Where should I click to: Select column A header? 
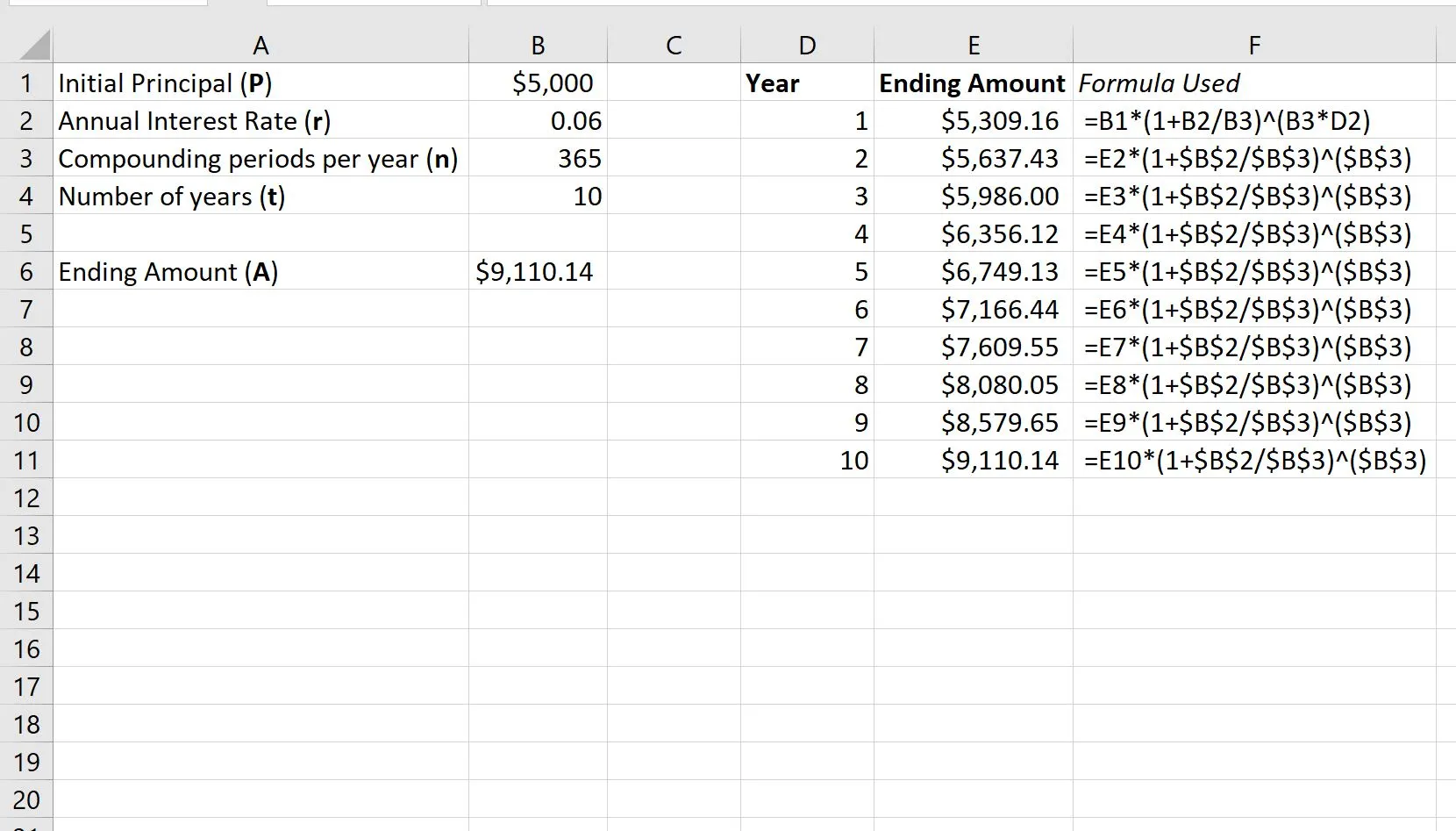click(x=261, y=45)
